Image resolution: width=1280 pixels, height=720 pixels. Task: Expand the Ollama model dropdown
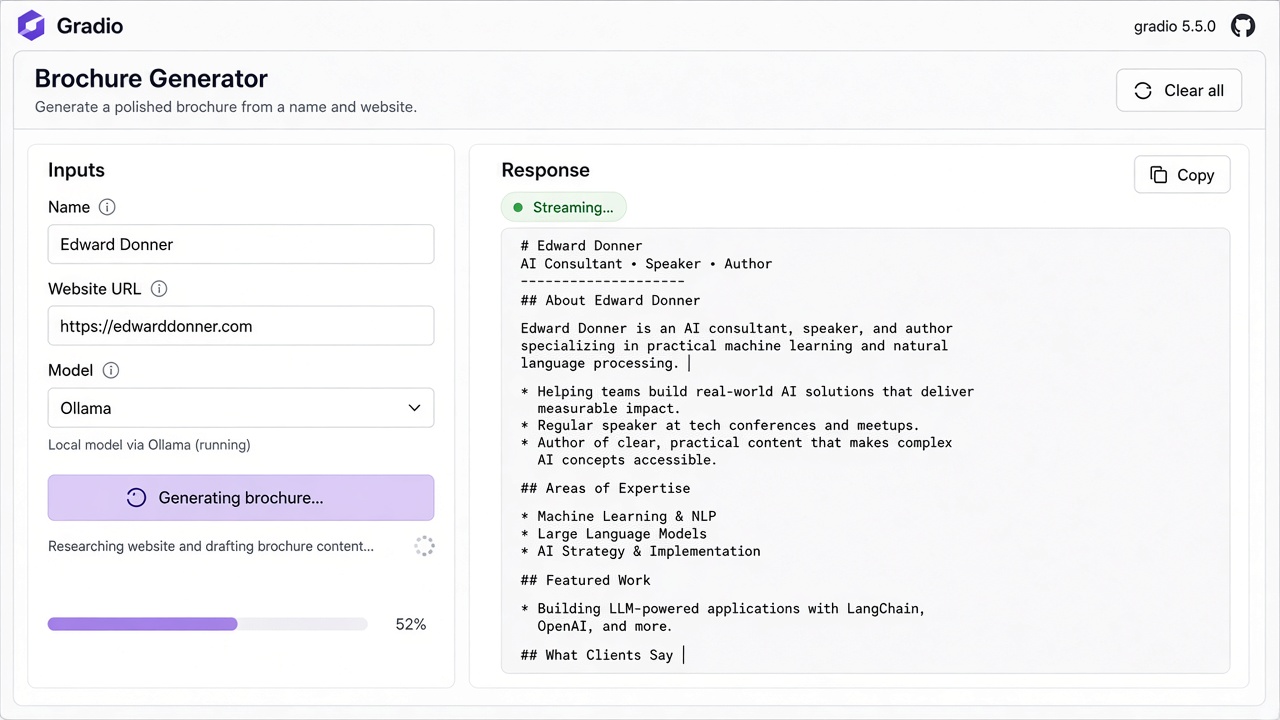241,408
